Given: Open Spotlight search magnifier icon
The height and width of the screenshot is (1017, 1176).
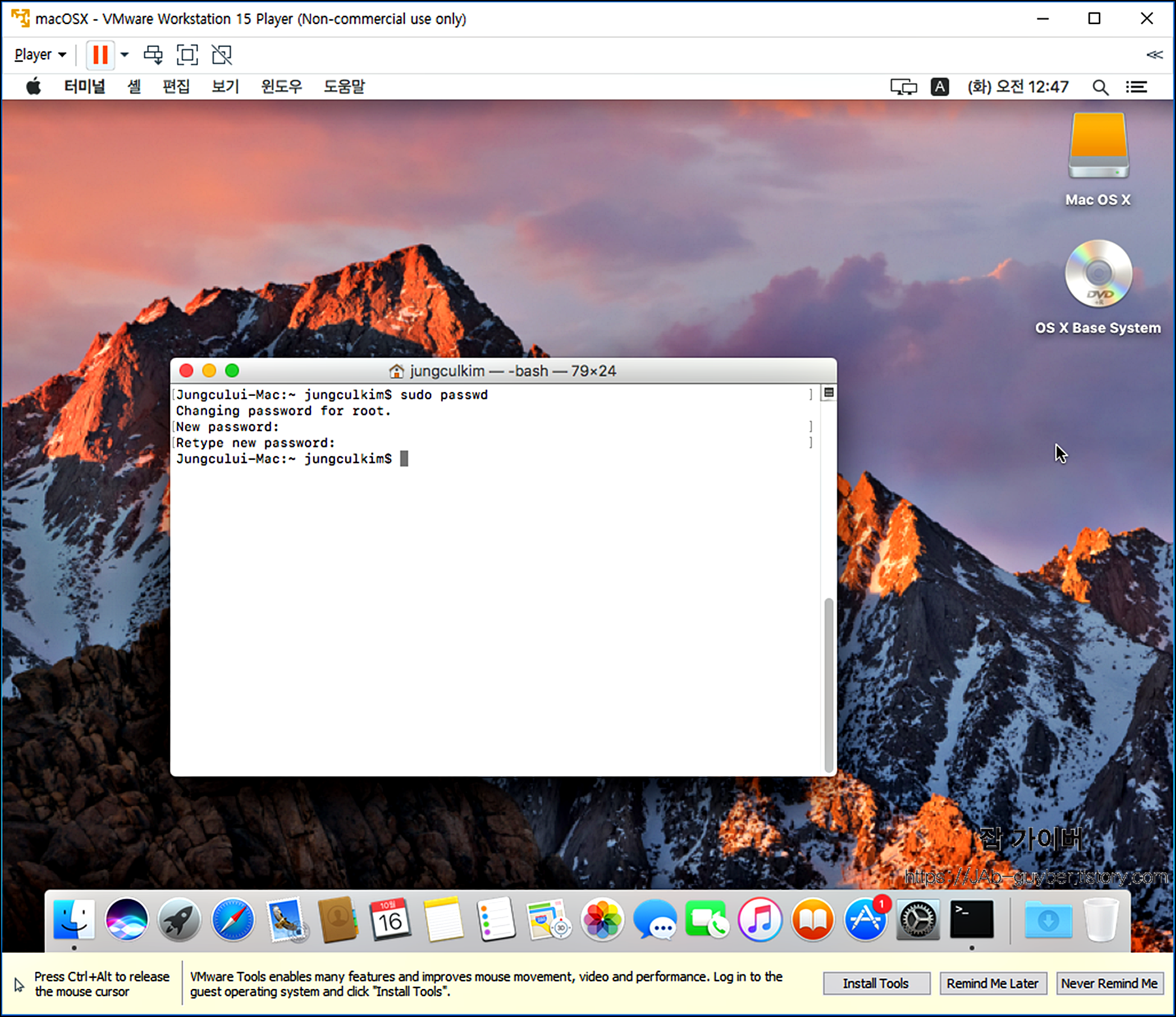Looking at the screenshot, I should [1100, 87].
